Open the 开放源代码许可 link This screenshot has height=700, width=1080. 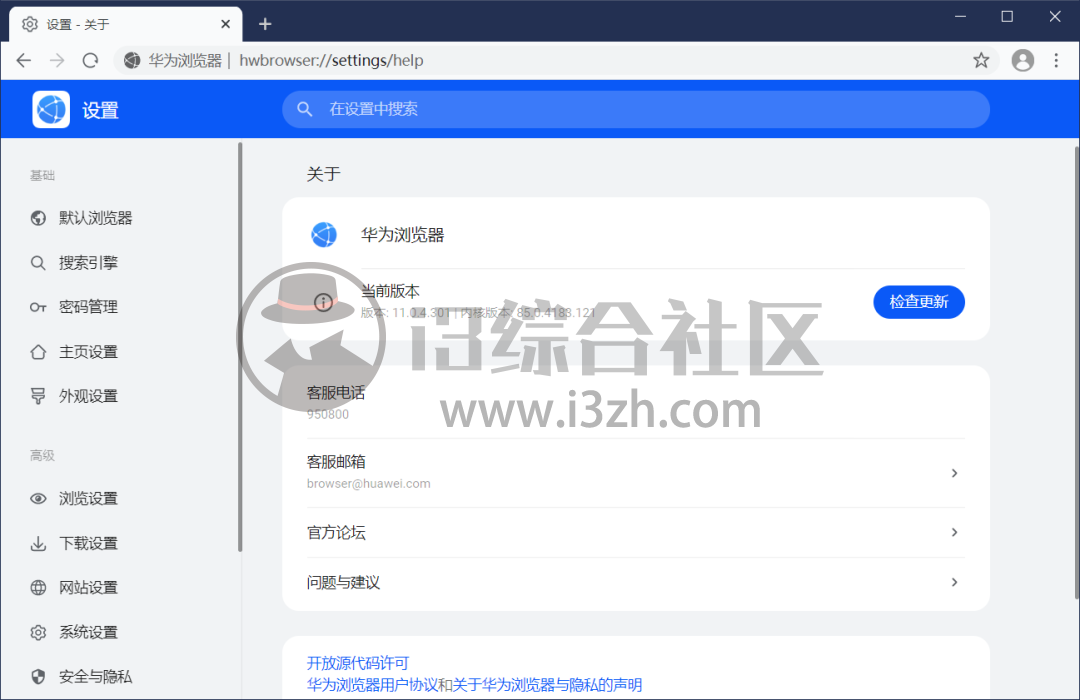pyautogui.click(x=357, y=663)
